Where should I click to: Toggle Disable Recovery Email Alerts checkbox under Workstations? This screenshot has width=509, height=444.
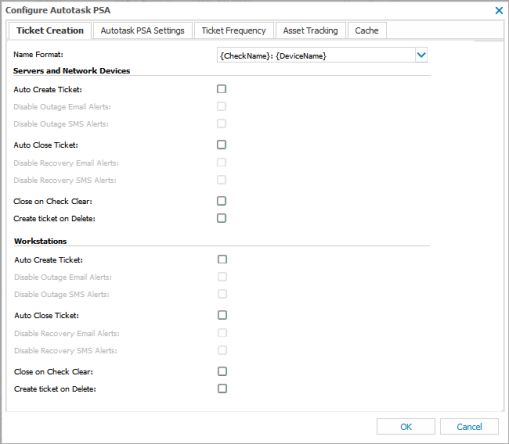[222, 333]
